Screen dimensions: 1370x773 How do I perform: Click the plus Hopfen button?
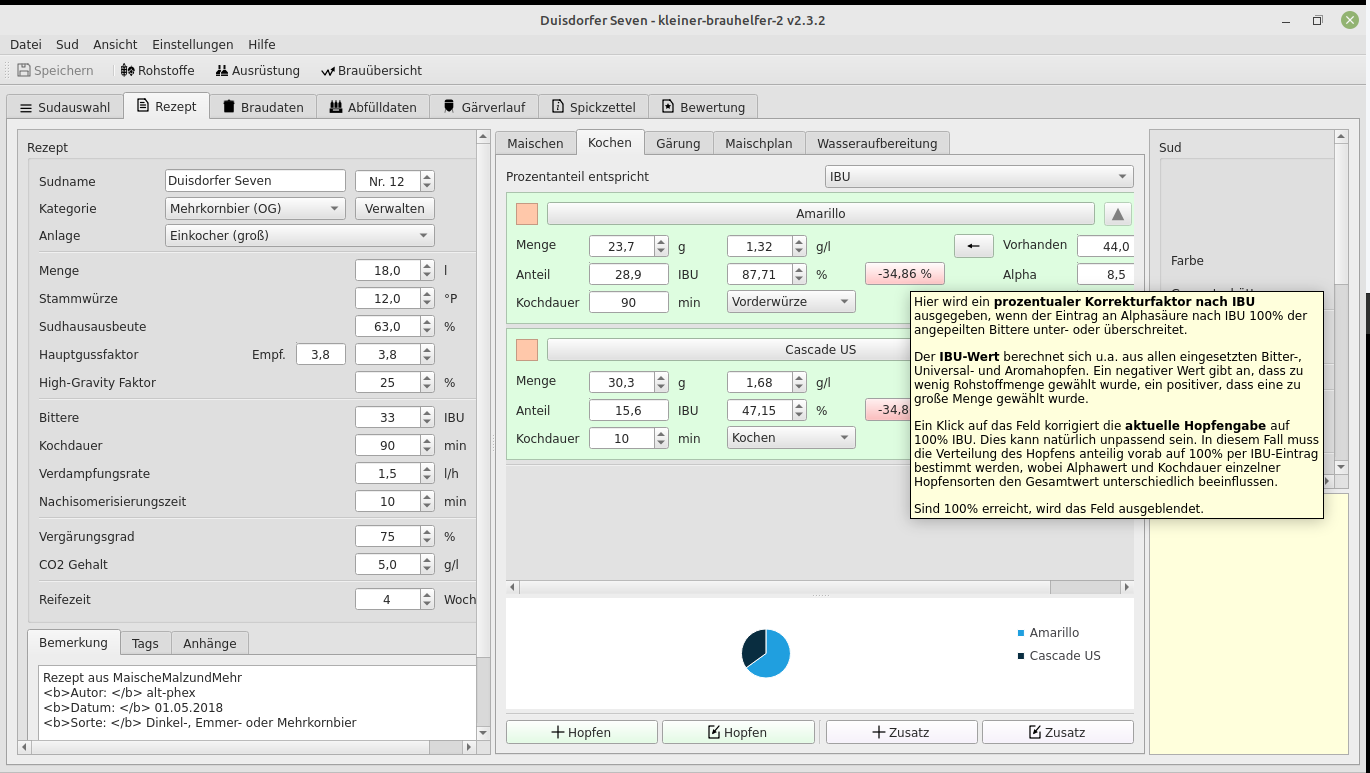[581, 732]
